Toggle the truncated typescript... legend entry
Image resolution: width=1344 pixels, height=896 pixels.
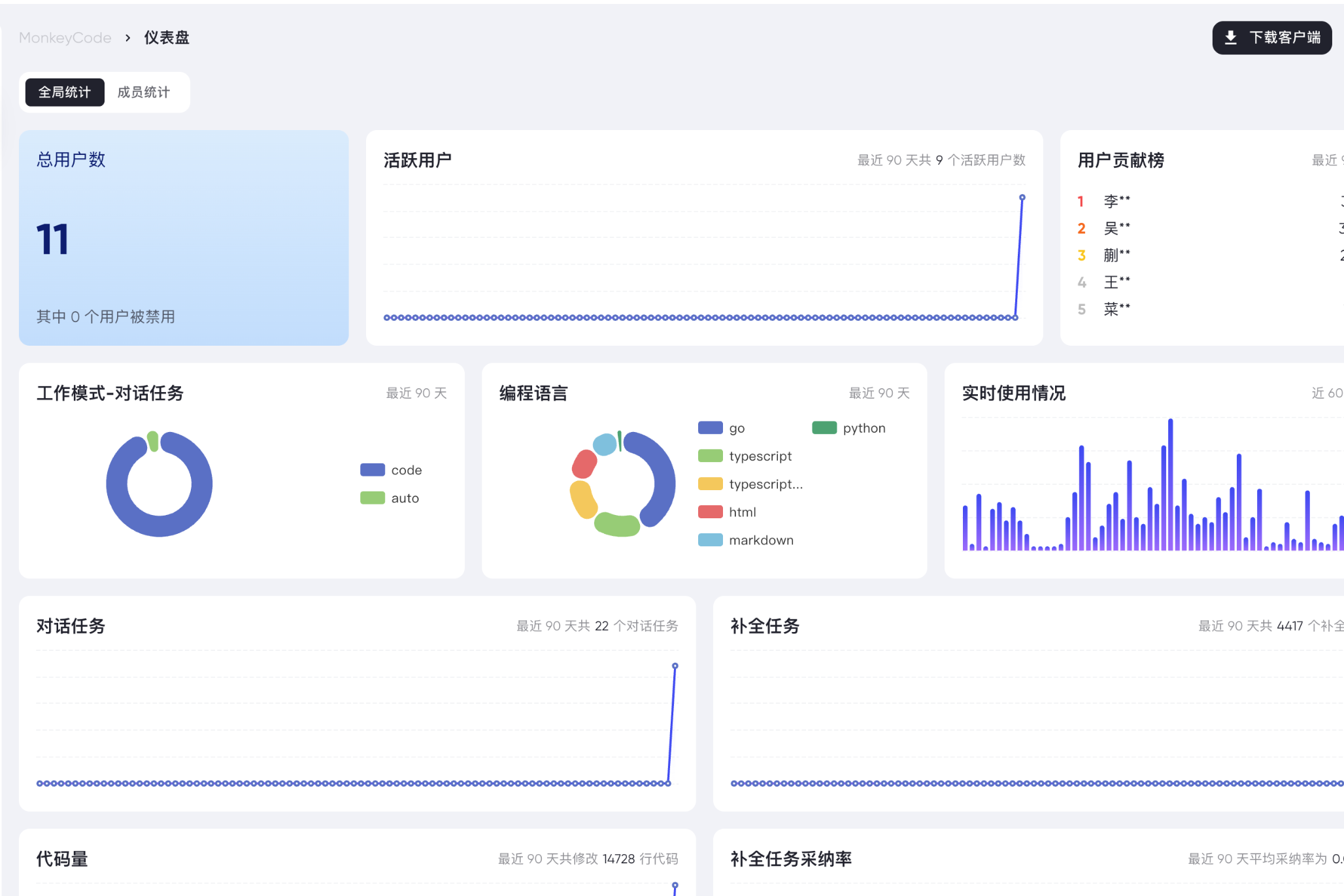(x=765, y=484)
